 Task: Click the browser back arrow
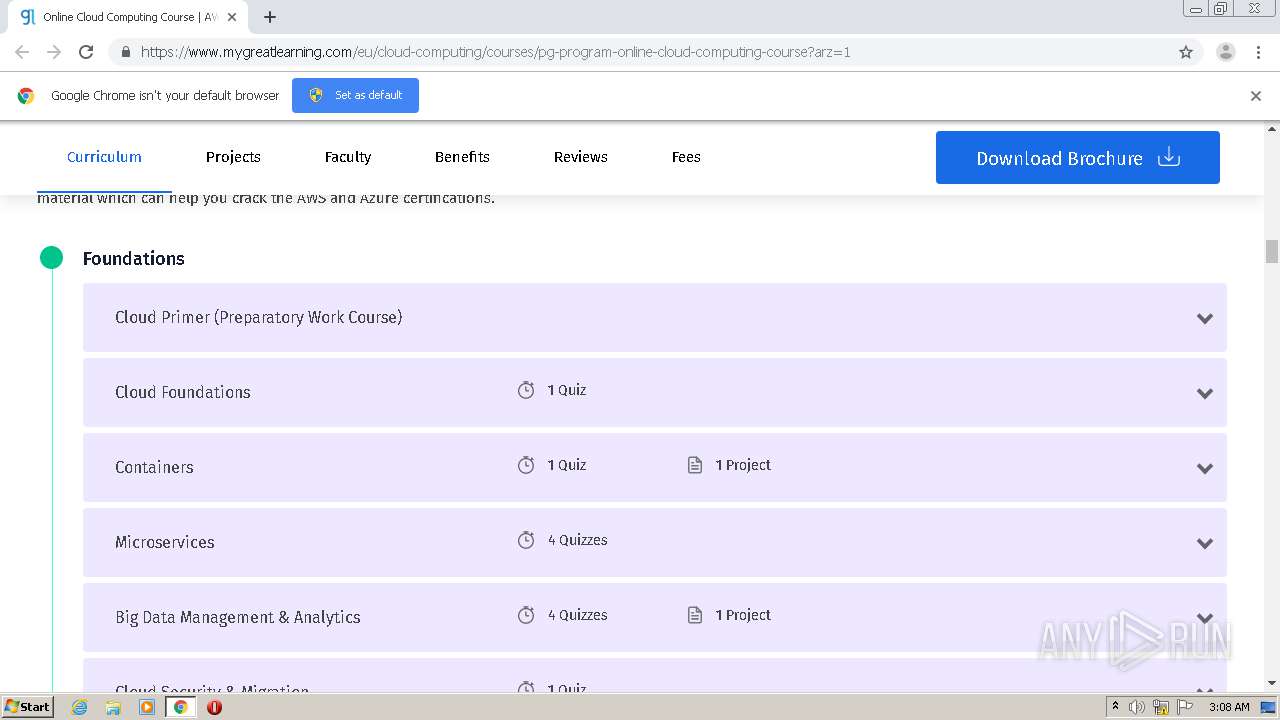pyautogui.click(x=22, y=52)
